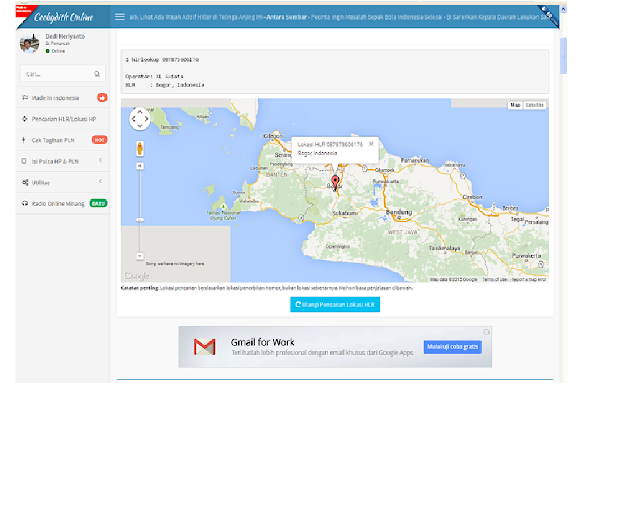The height and width of the screenshot is (512, 640).
Task: Zoom in with the map plus button
Action: click(140, 166)
